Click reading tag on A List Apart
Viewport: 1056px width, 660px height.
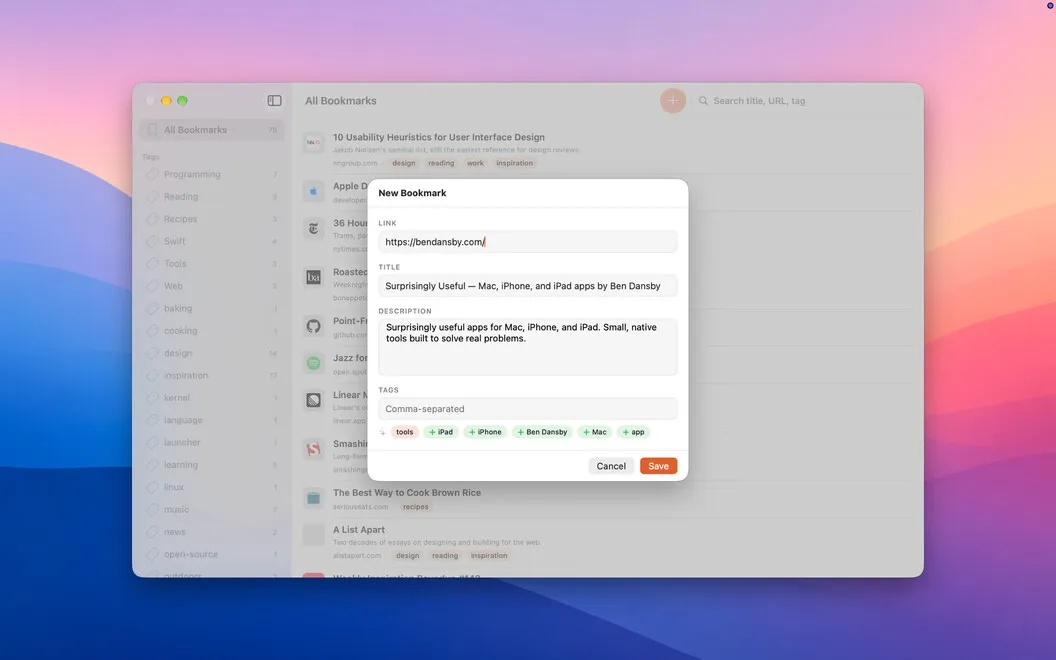pos(444,556)
